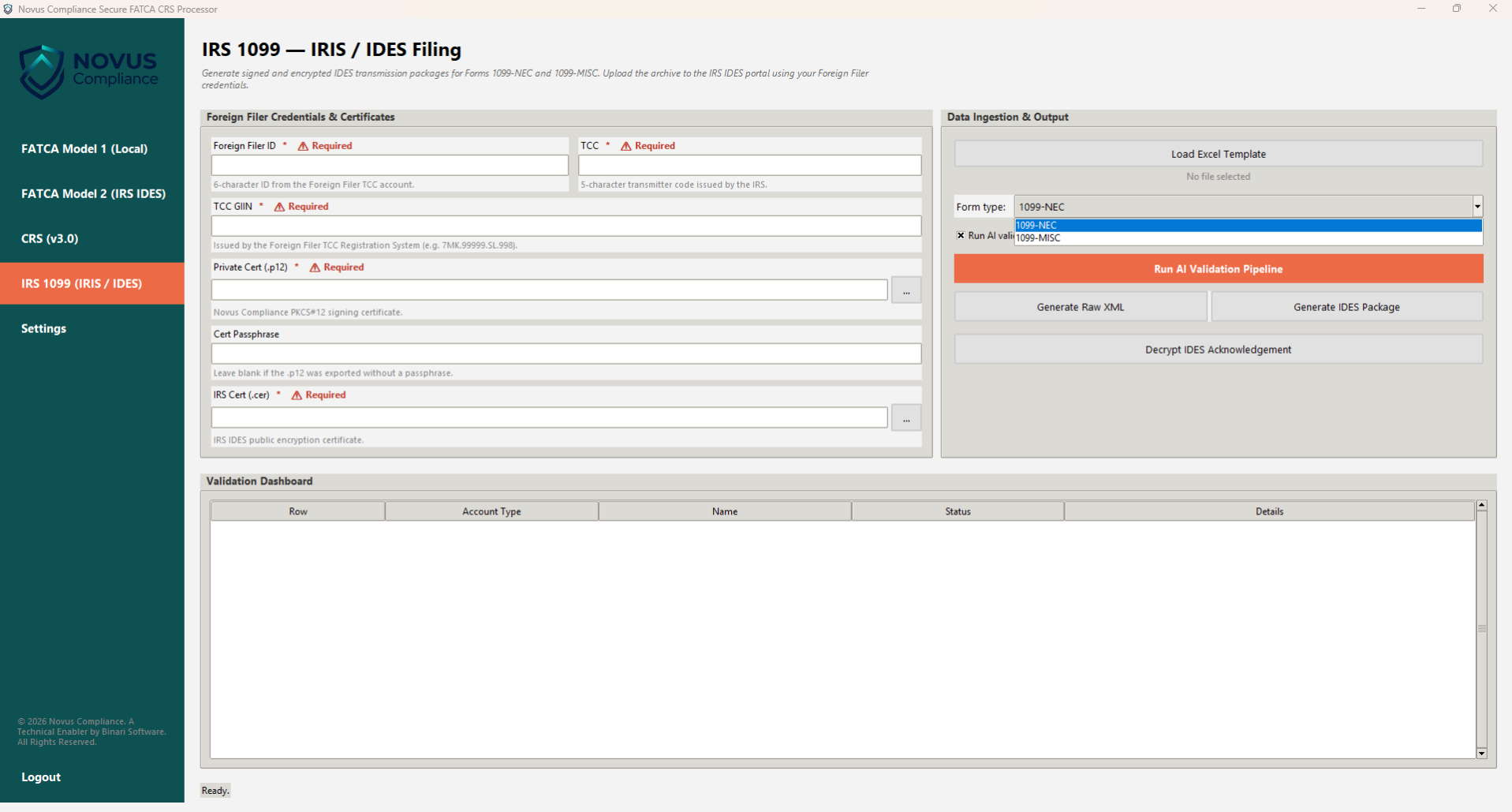Viewport: 1512px width, 812px height.
Task: Focus the Foreign Filer ID input field
Action: tap(390, 165)
